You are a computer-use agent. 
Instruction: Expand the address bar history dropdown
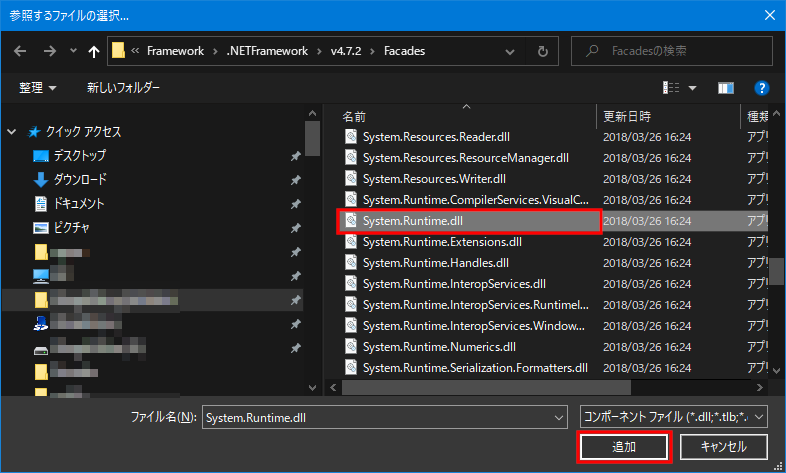coord(513,51)
